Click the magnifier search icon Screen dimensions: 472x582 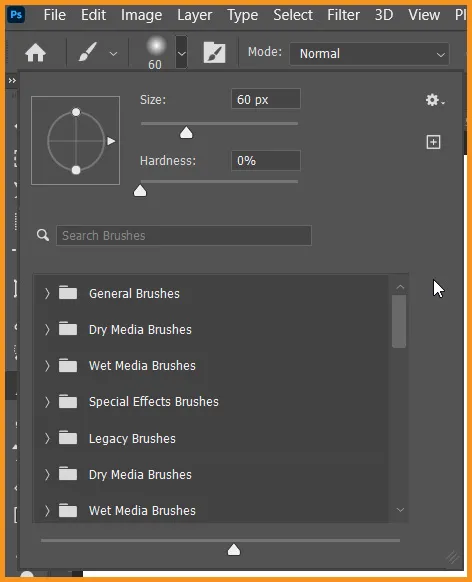[43, 235]
